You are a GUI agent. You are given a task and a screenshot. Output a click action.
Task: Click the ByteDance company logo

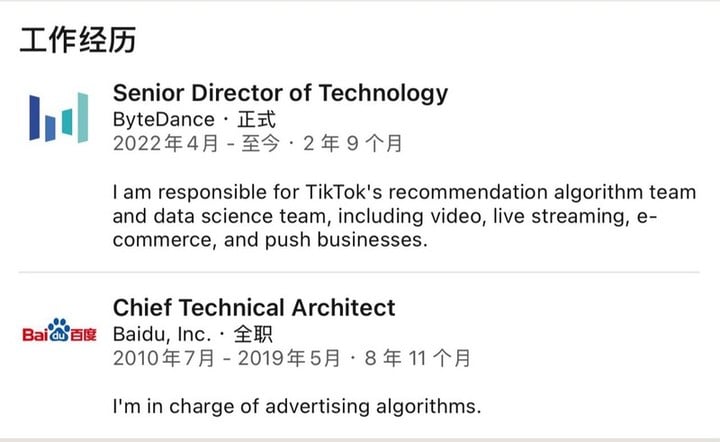click(x=58, y=117)
